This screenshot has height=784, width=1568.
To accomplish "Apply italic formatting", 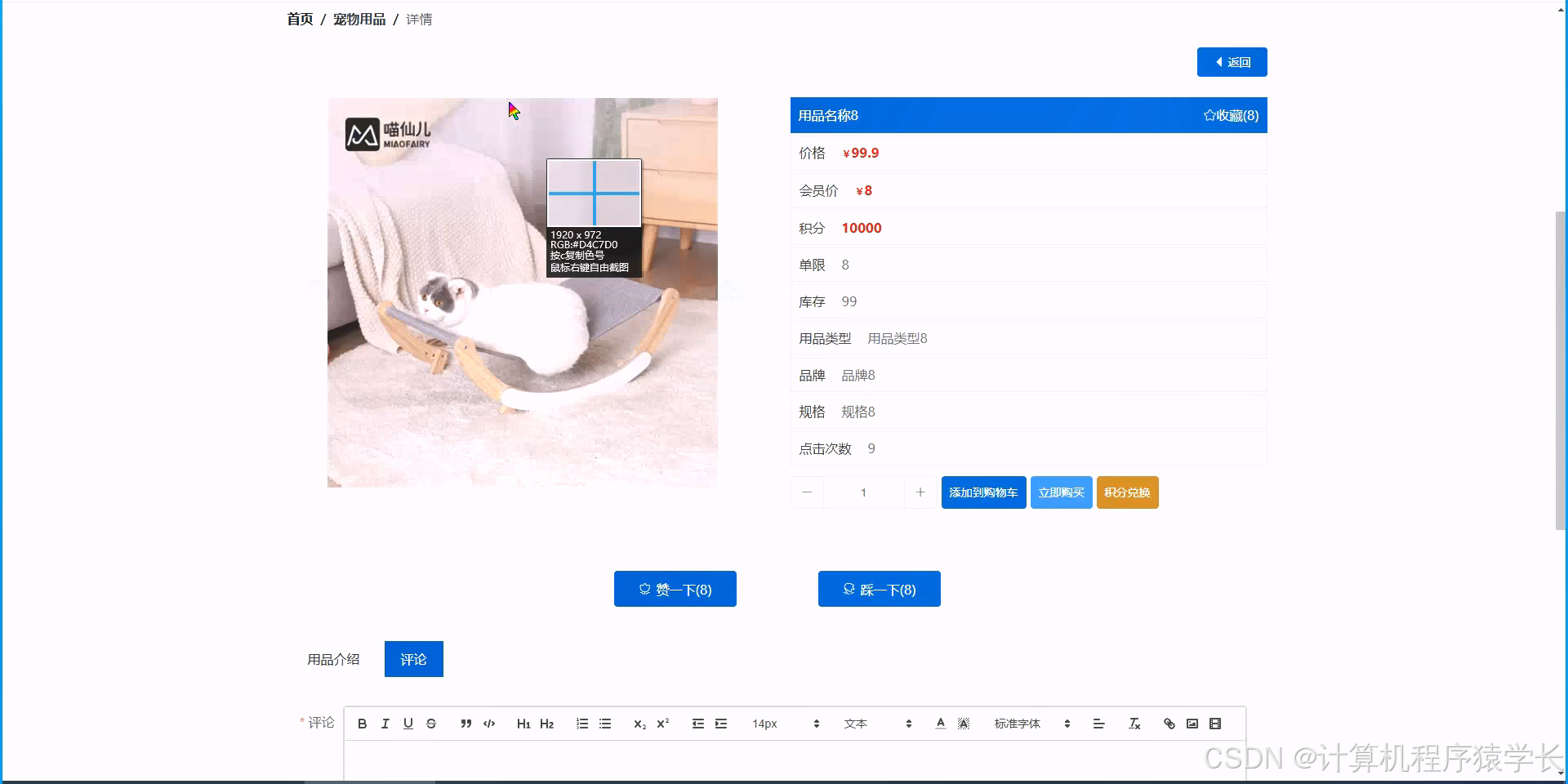I will (385, 724).
